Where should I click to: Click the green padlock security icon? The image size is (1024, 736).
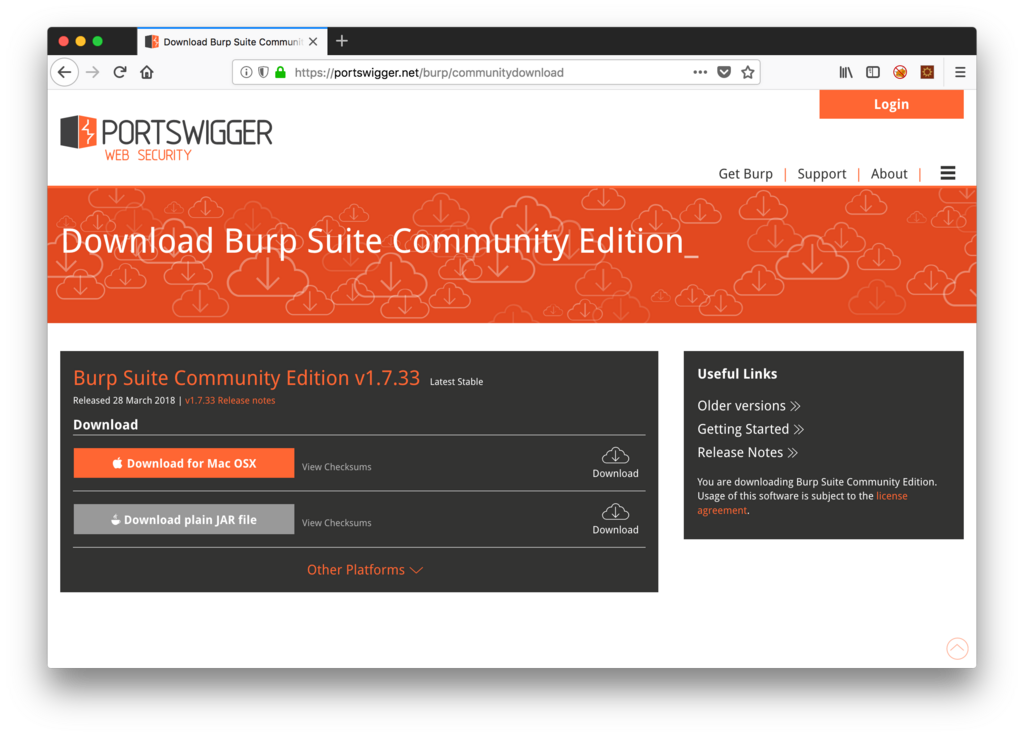point(280,72)
